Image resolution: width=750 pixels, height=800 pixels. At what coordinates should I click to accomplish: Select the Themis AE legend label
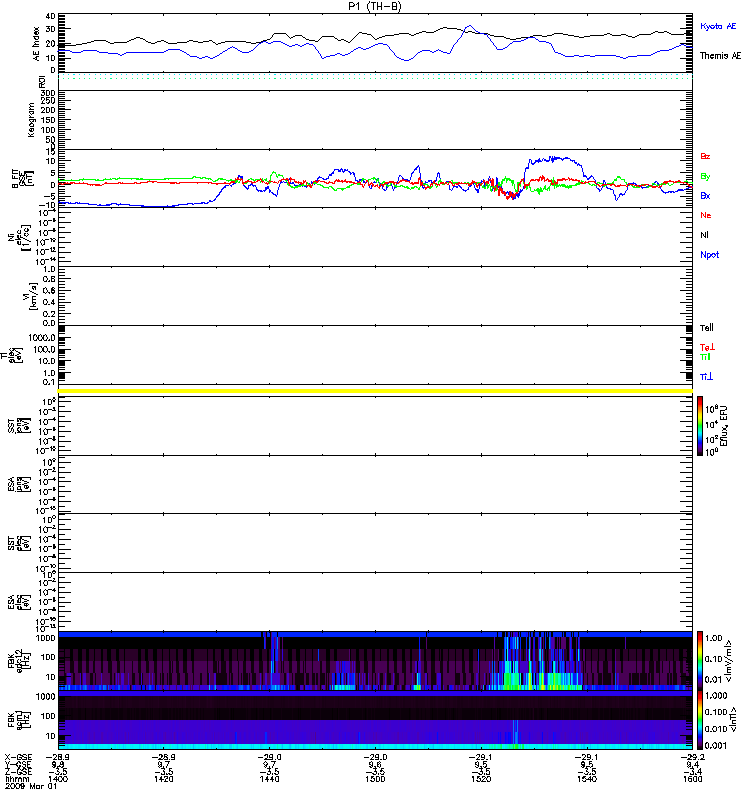[x=720, y=57]
